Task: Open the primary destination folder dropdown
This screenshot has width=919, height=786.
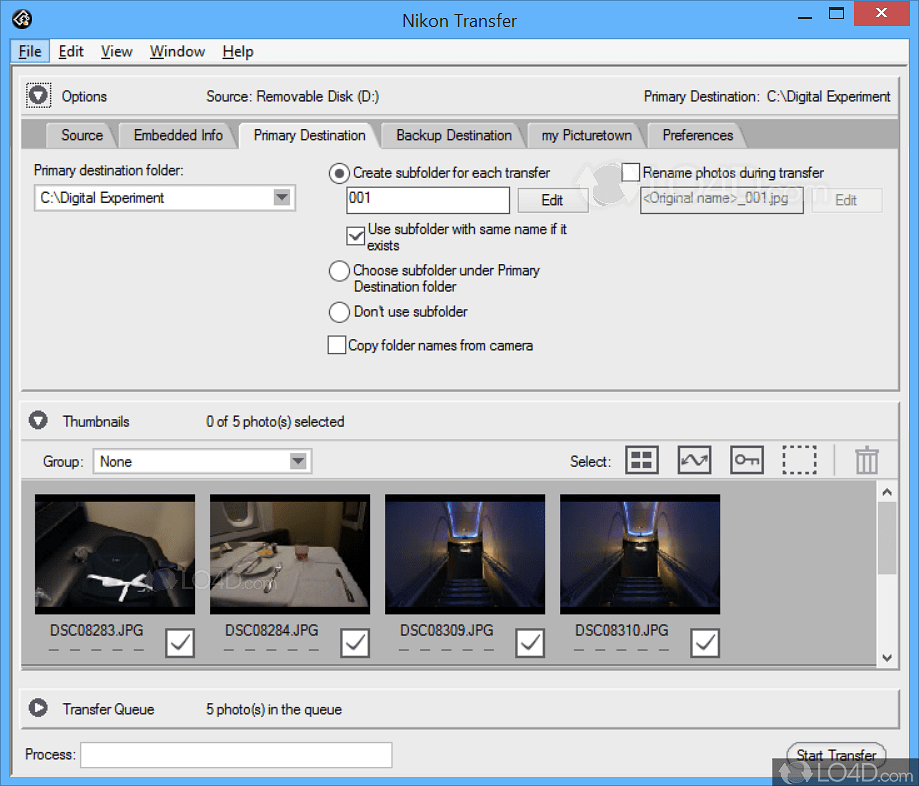Action: pos(281,198)
